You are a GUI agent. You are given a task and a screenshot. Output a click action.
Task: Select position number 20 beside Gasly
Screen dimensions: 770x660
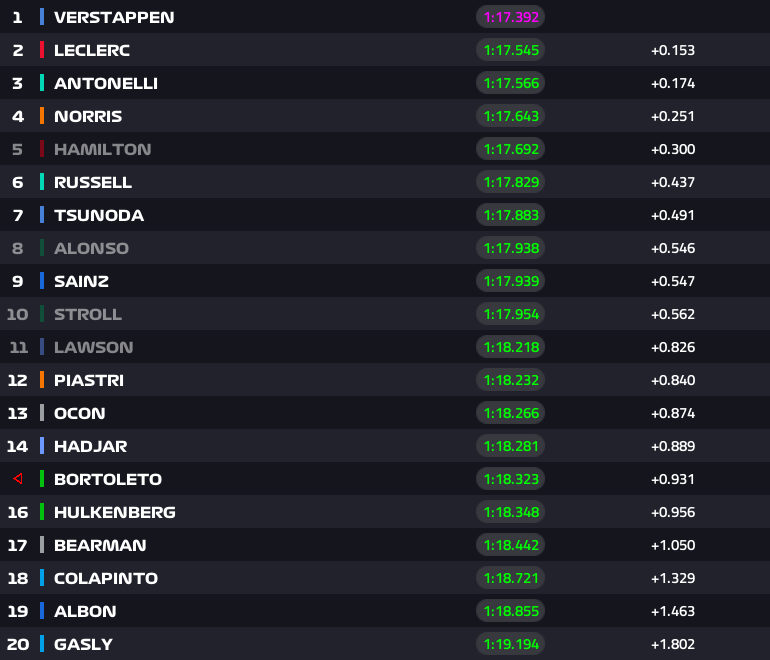pyautogui.click(x=17, y=644)
